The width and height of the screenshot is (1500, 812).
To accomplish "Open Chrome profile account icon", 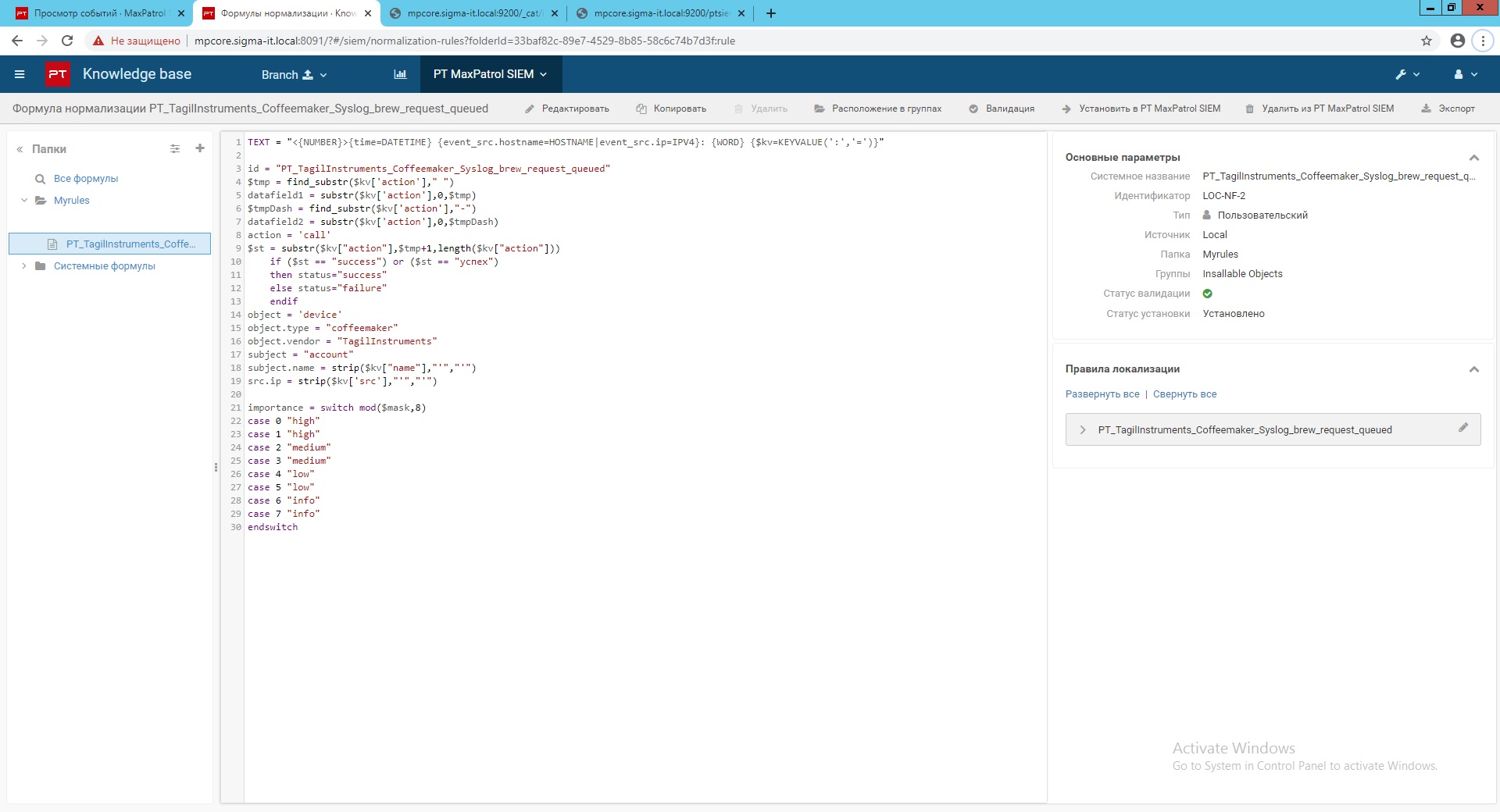I will point(1457,41).
